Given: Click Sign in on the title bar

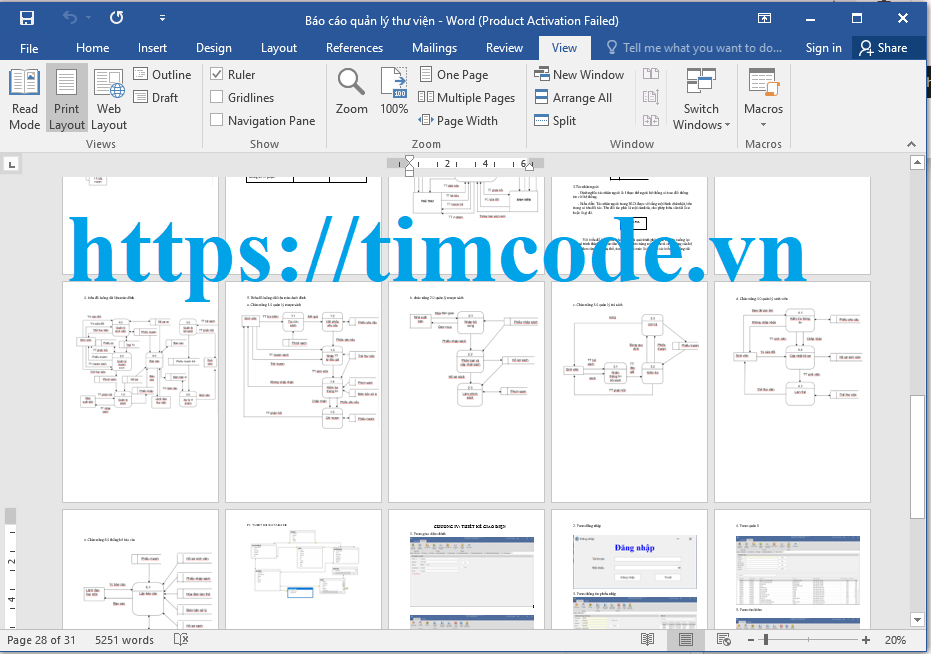Looking at the screenshot, I should (823, 47).
